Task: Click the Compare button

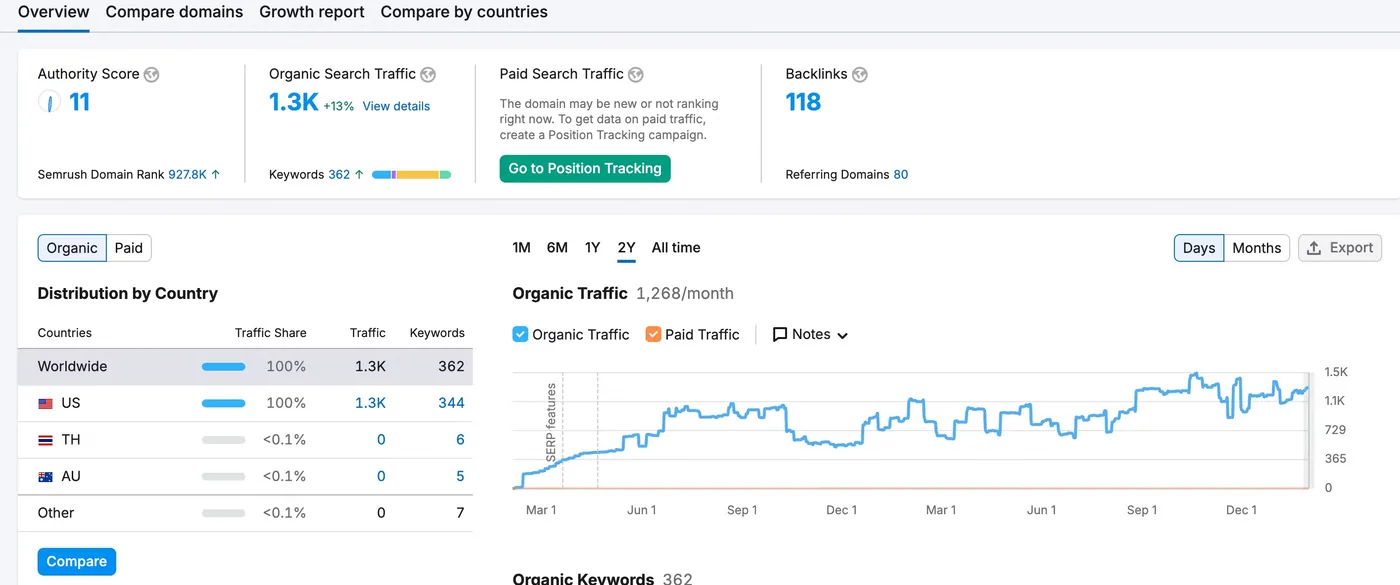Action: 77,562
